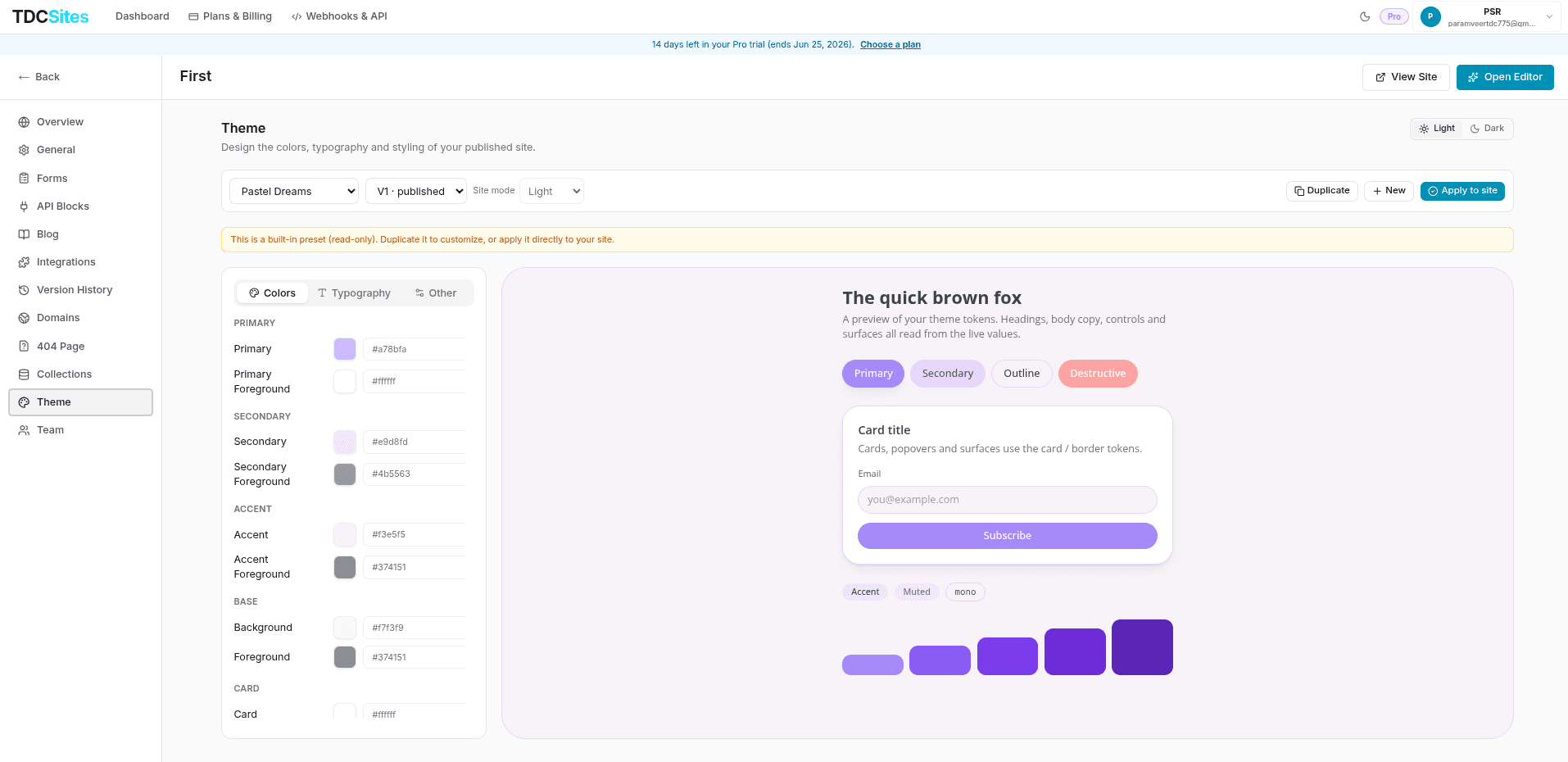
Task: Click the Pro badge
Action: pyautogui.click(x=1394, y=16)
